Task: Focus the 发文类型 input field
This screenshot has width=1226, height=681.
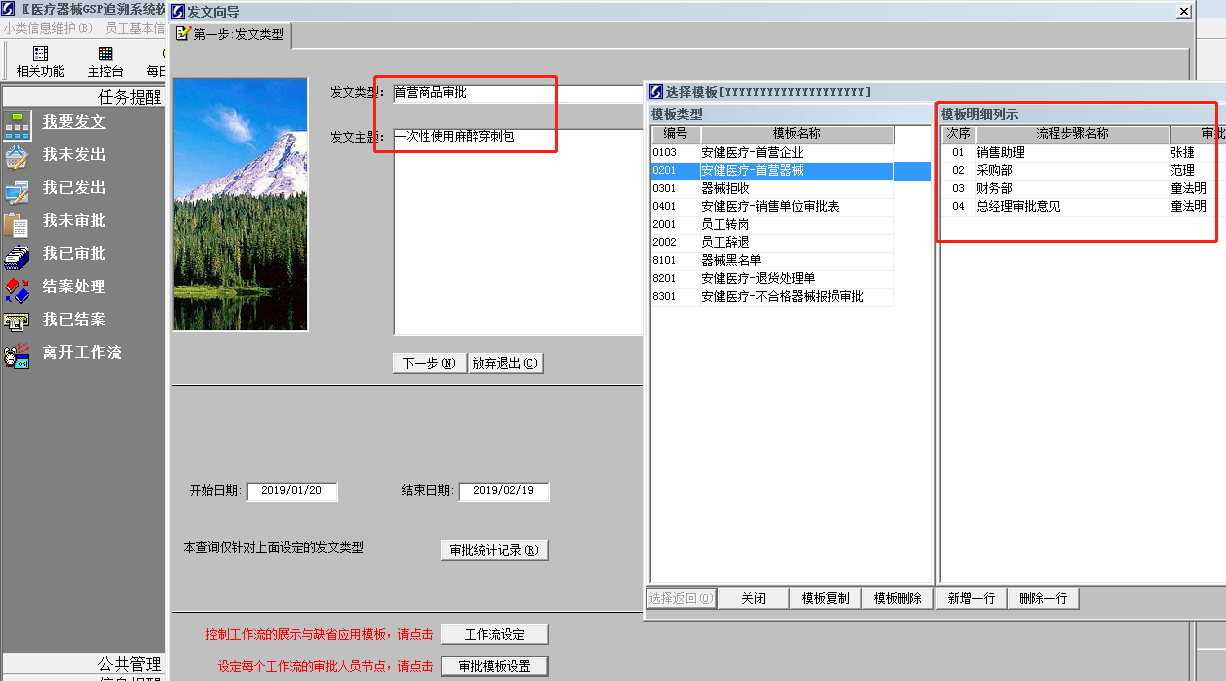Action: coord(517,93)
